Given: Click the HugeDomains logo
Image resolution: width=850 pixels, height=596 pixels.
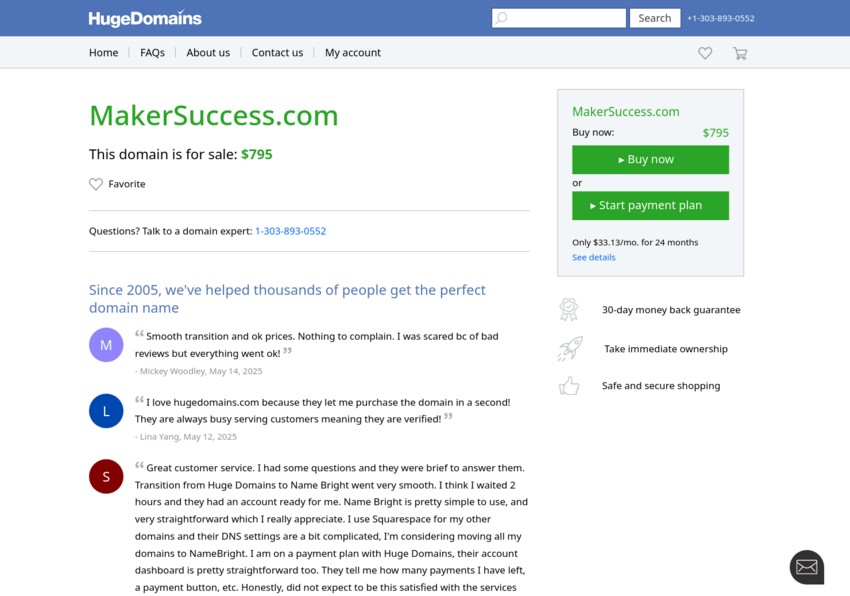Looking at the screenshot, I should click(x=145, y=18).
